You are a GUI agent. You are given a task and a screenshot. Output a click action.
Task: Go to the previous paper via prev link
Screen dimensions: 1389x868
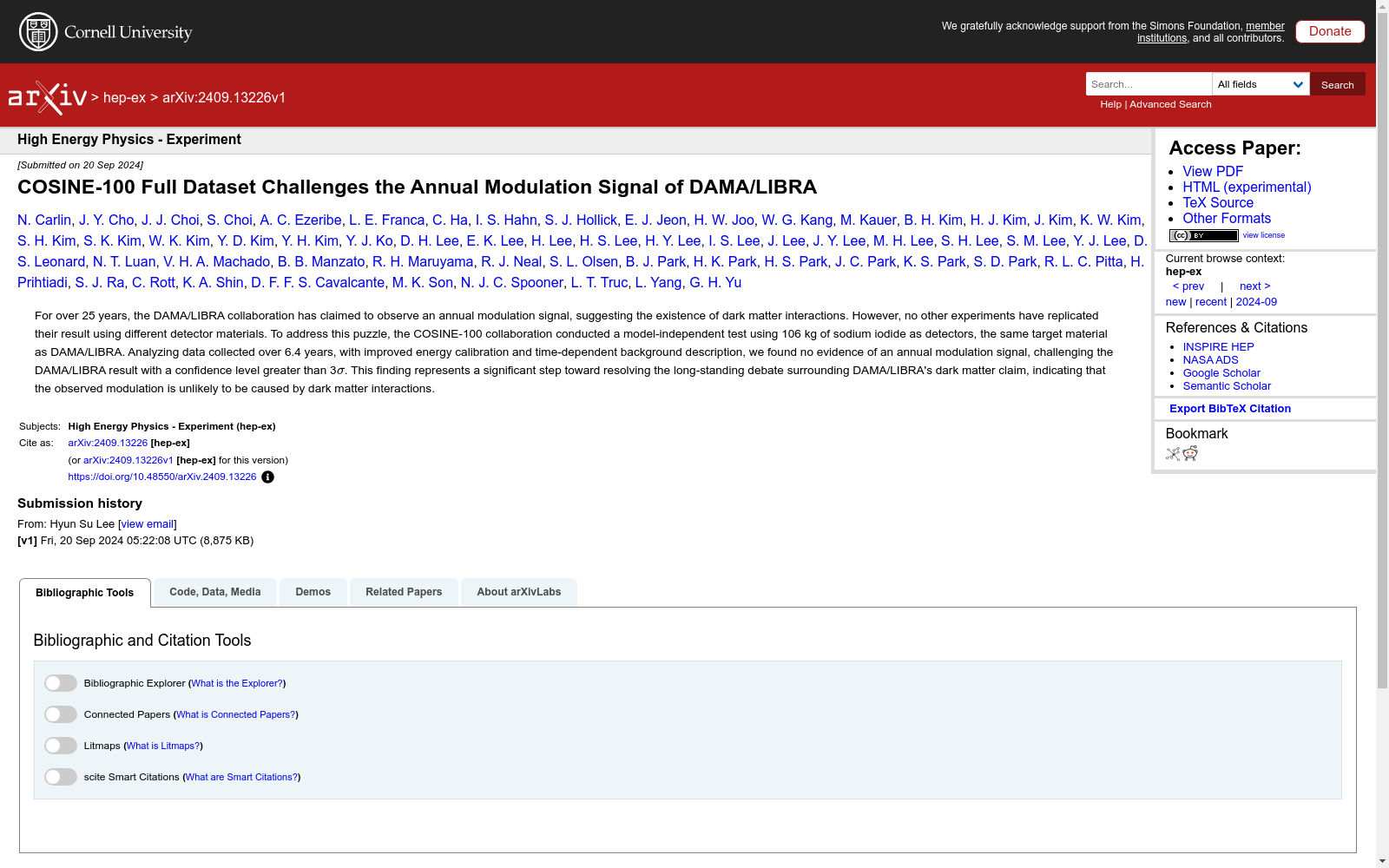pos(1188,286)
